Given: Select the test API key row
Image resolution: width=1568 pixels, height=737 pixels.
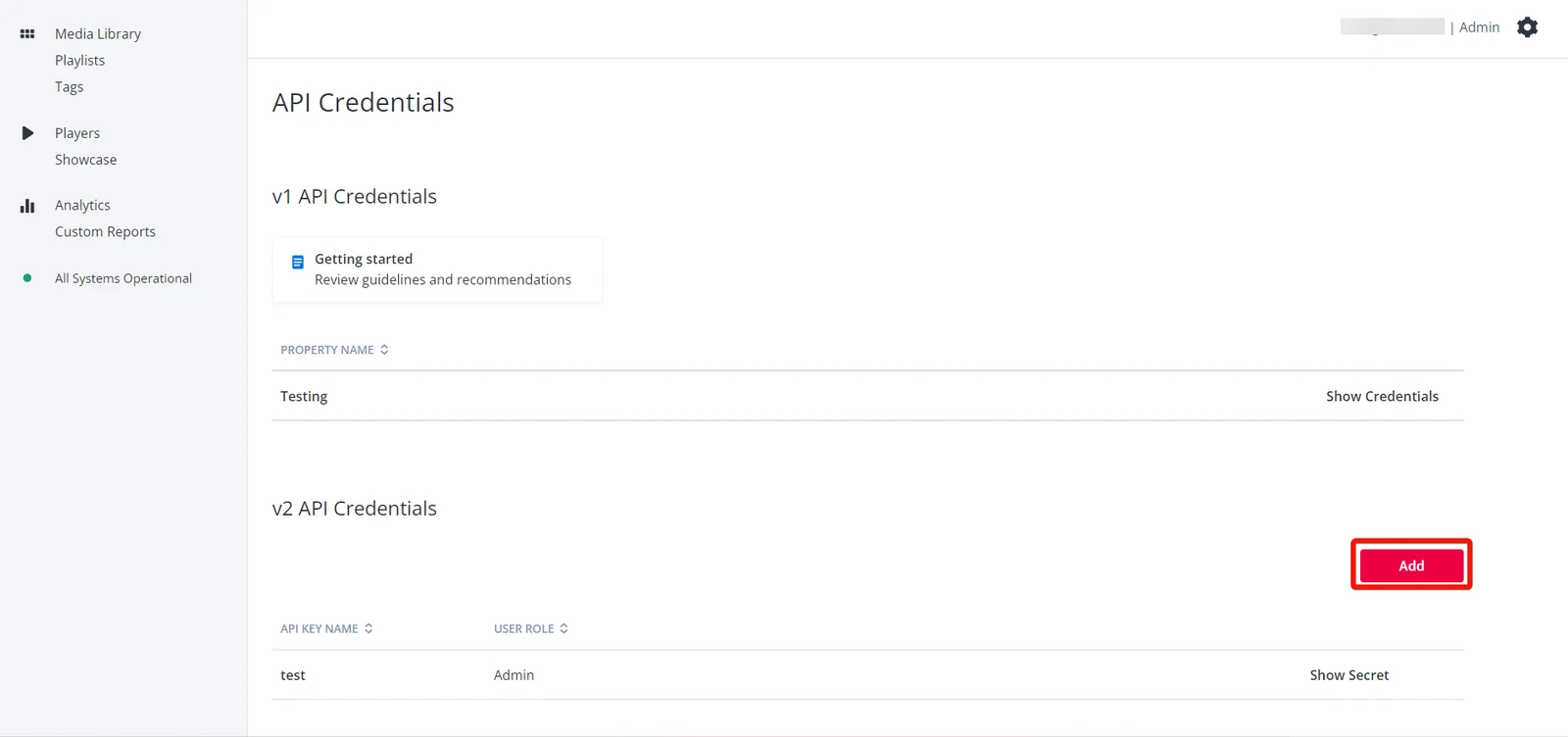Looking at the screenshot, I should [x=867, y=675].
